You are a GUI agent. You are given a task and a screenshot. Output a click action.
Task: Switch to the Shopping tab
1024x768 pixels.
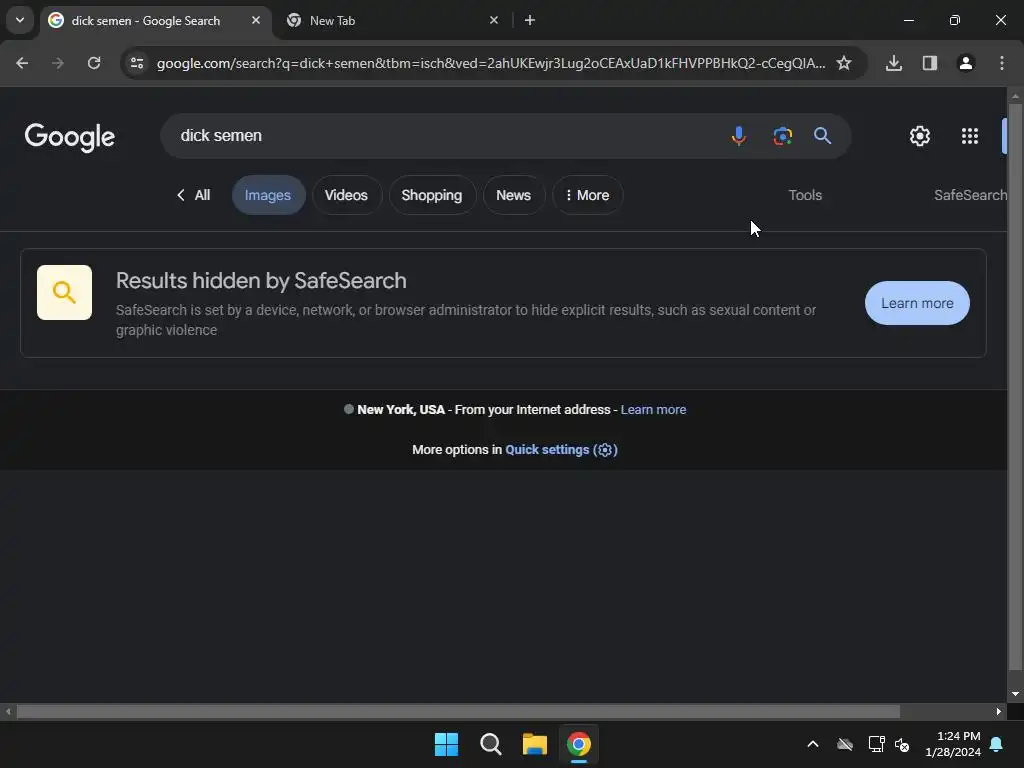click(x=432, y=195)
